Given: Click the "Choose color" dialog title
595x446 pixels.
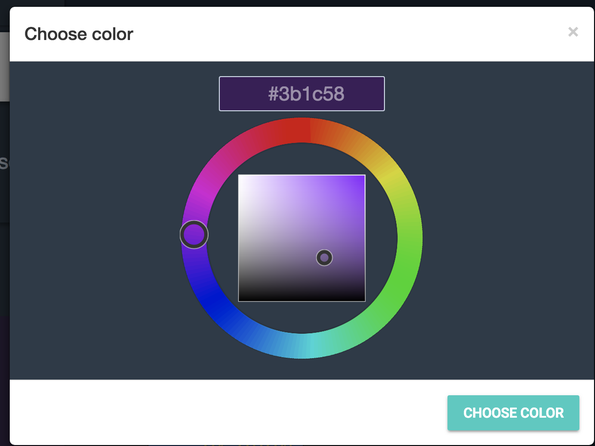Looking at the screenshot, I should point(79,34).
